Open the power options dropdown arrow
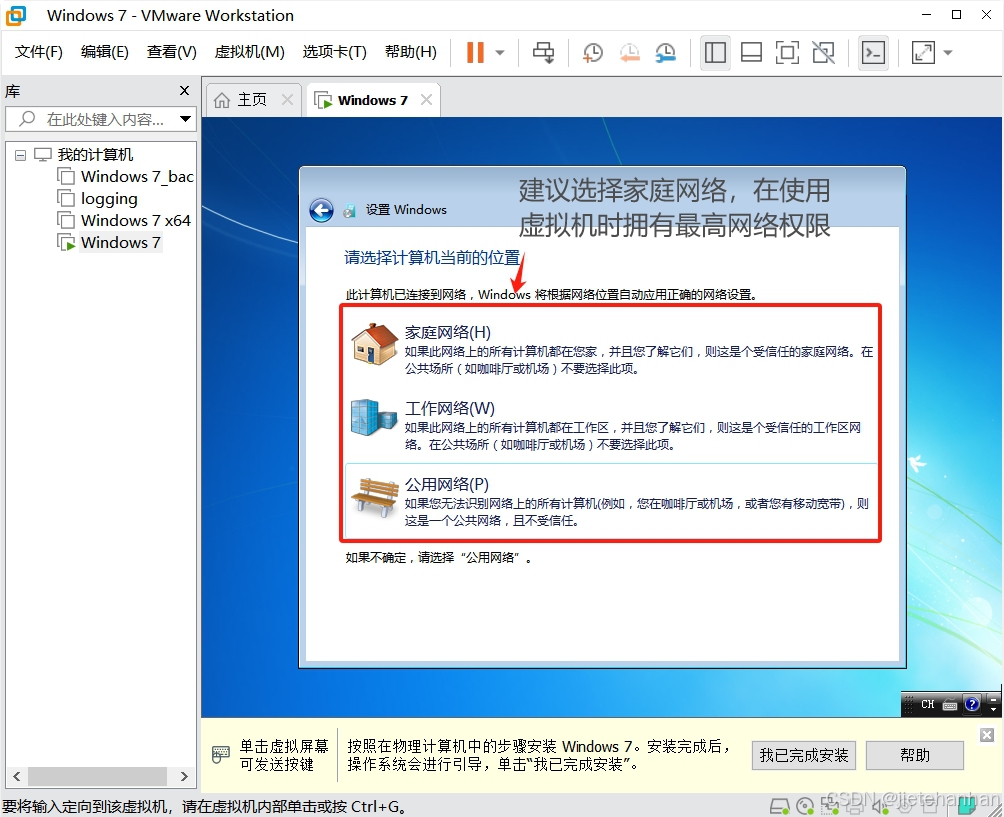The image size is (1004, 817). point(500,53)
